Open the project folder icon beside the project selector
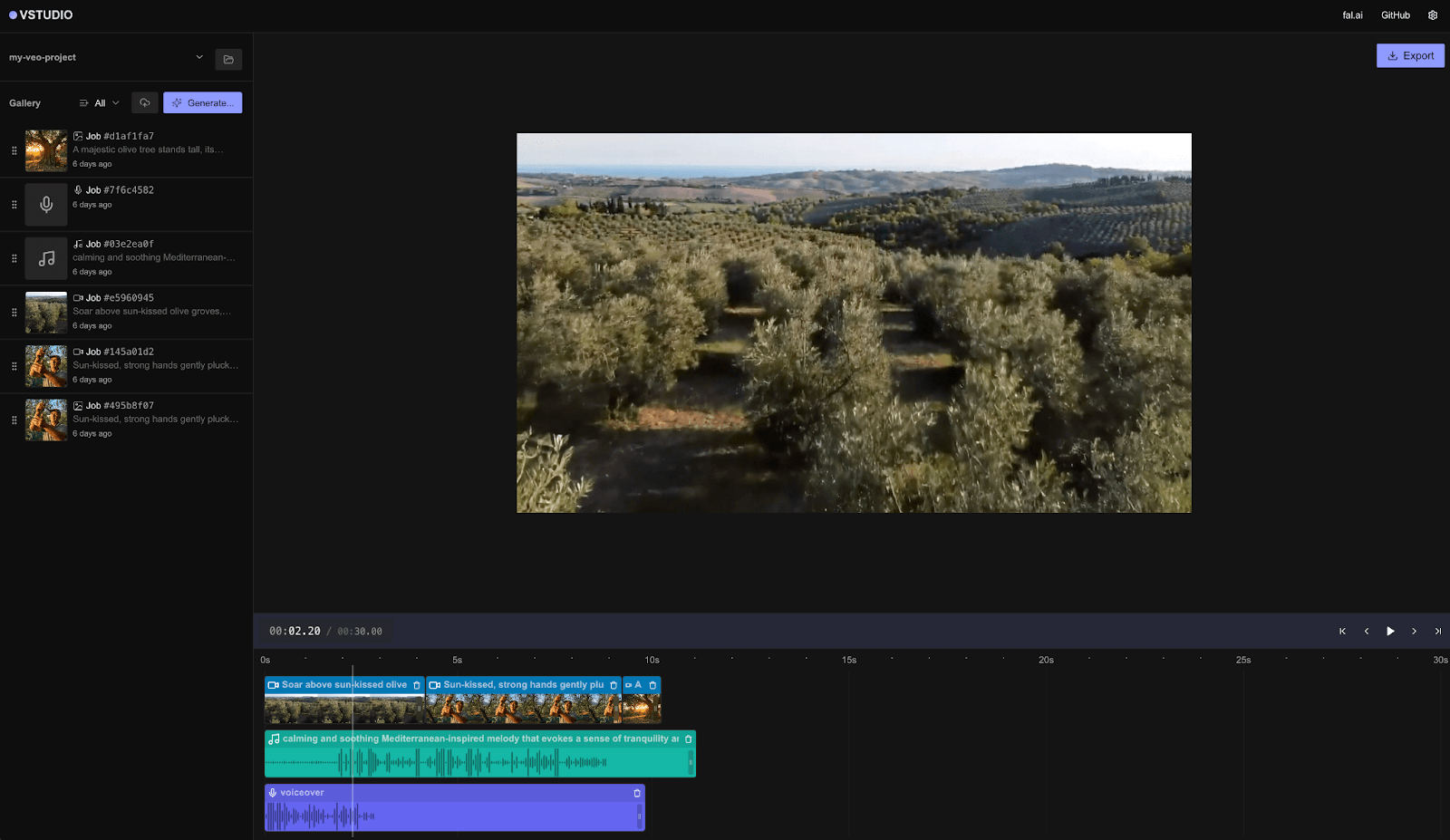 pyautogui.click(x=228, y=59)
